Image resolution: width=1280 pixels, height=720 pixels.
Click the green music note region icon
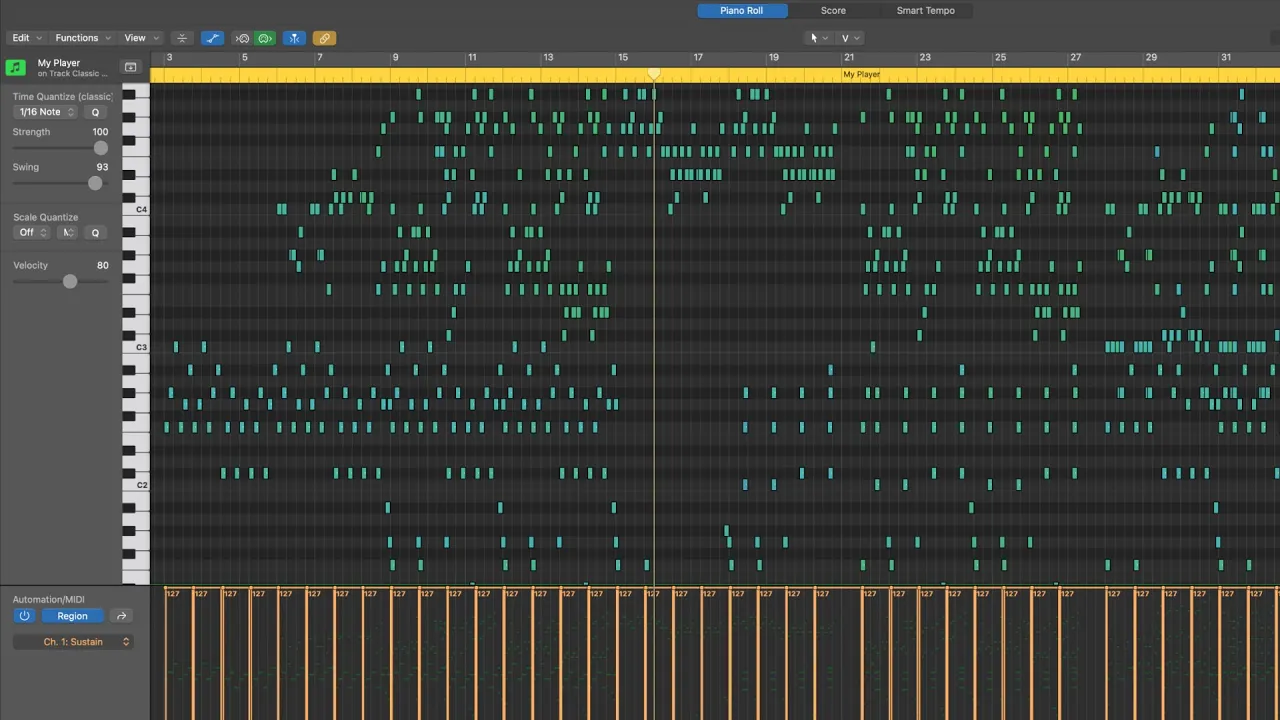(x=15, y=67)
